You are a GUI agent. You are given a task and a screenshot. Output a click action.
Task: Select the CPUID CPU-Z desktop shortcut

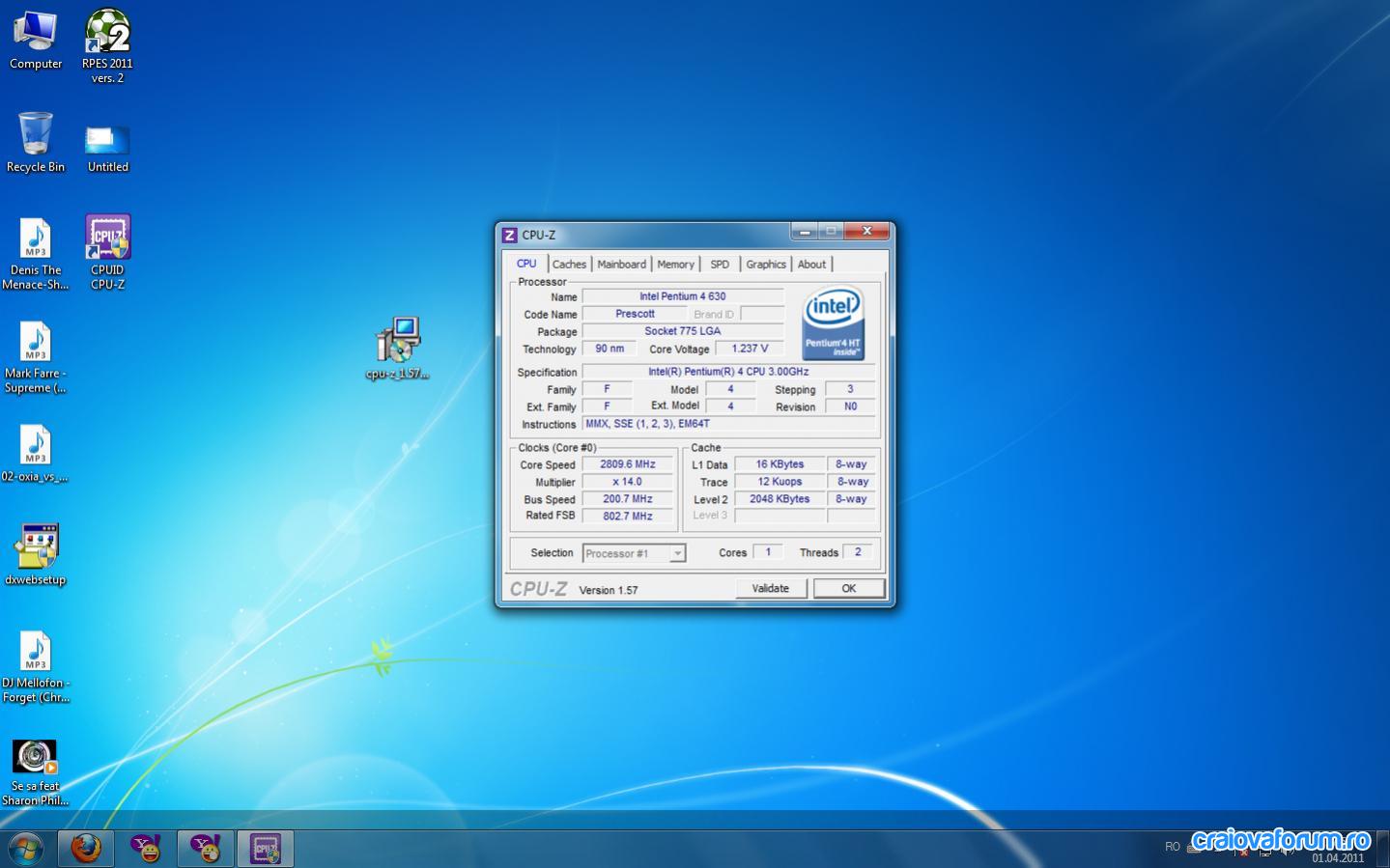point(107,252)
